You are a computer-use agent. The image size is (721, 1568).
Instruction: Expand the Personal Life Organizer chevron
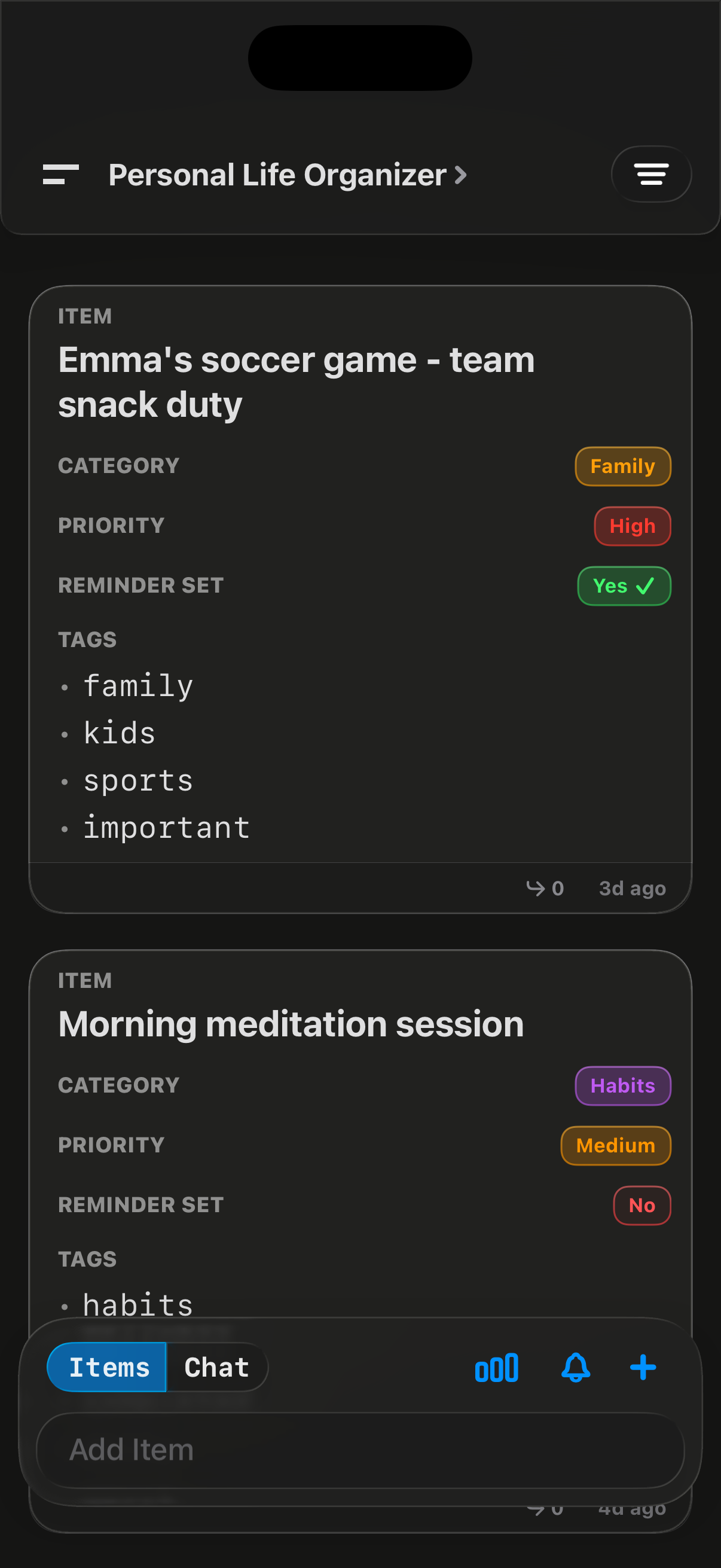pyautogui.click(x=461, y=175)
